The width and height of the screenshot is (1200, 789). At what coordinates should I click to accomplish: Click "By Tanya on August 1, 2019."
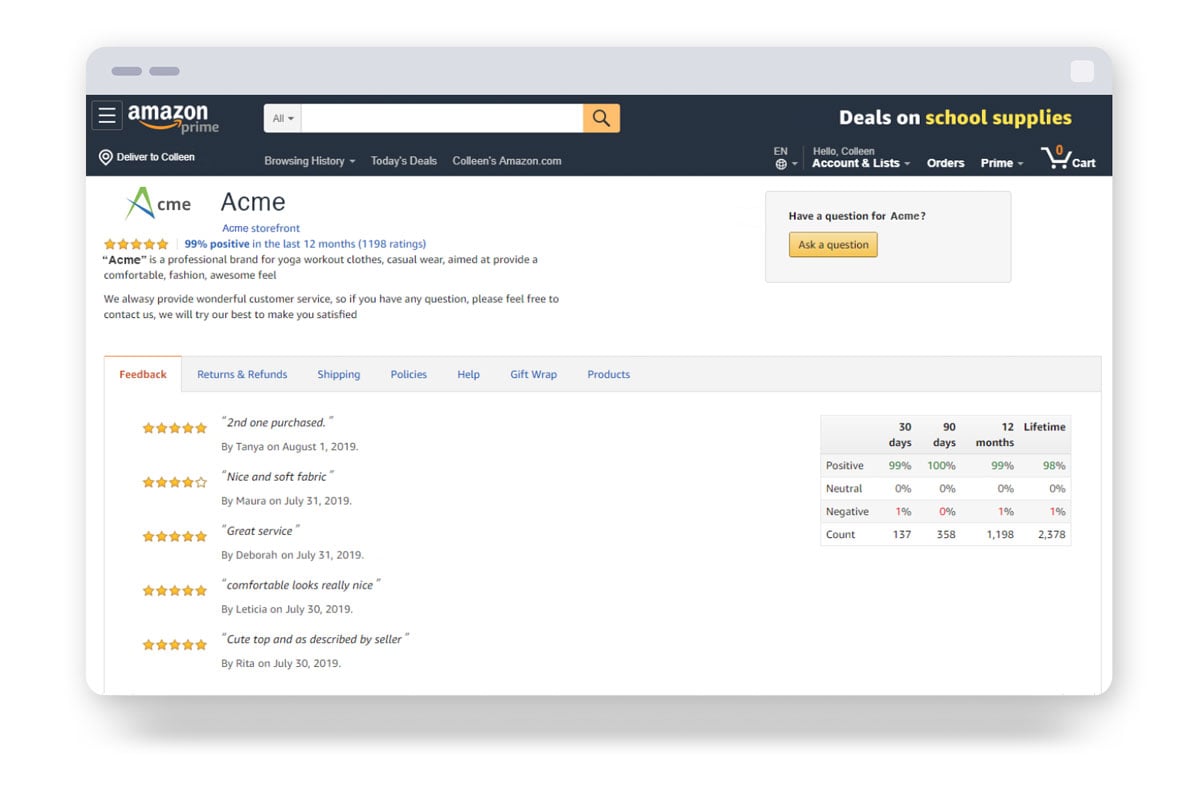tap(289, 447)
